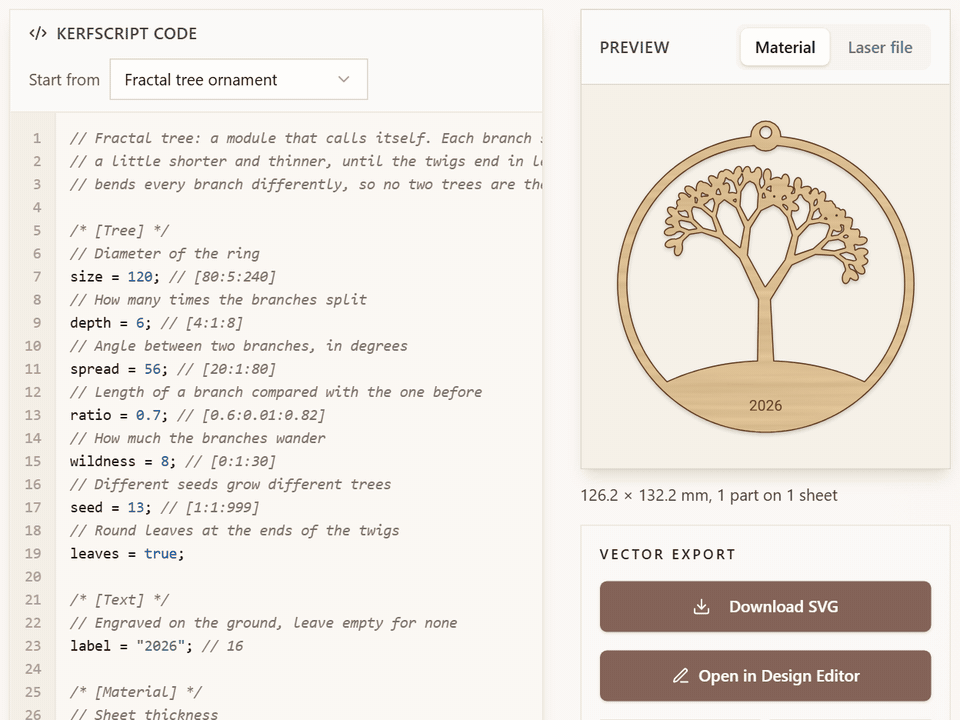Click the ratio value 0.7 in code

pos(148,415)
